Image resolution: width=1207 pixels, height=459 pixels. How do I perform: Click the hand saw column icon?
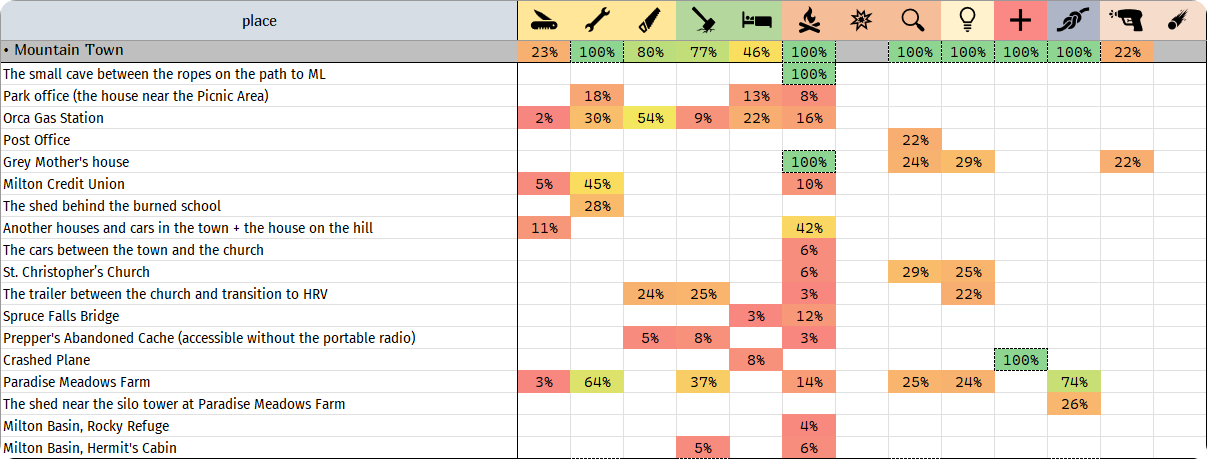point(650,20)
